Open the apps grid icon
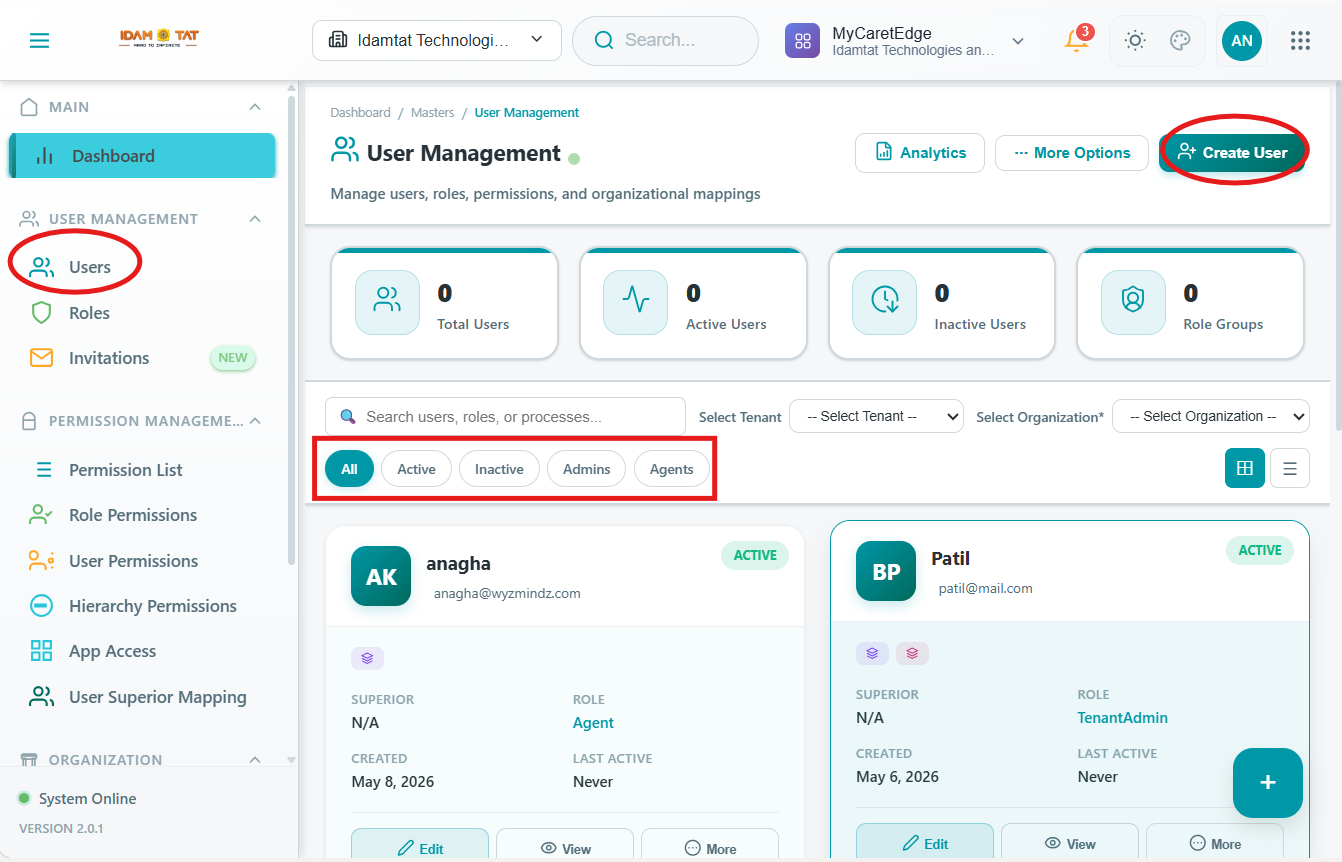The image size is (1342, 862). point(1300,41)
